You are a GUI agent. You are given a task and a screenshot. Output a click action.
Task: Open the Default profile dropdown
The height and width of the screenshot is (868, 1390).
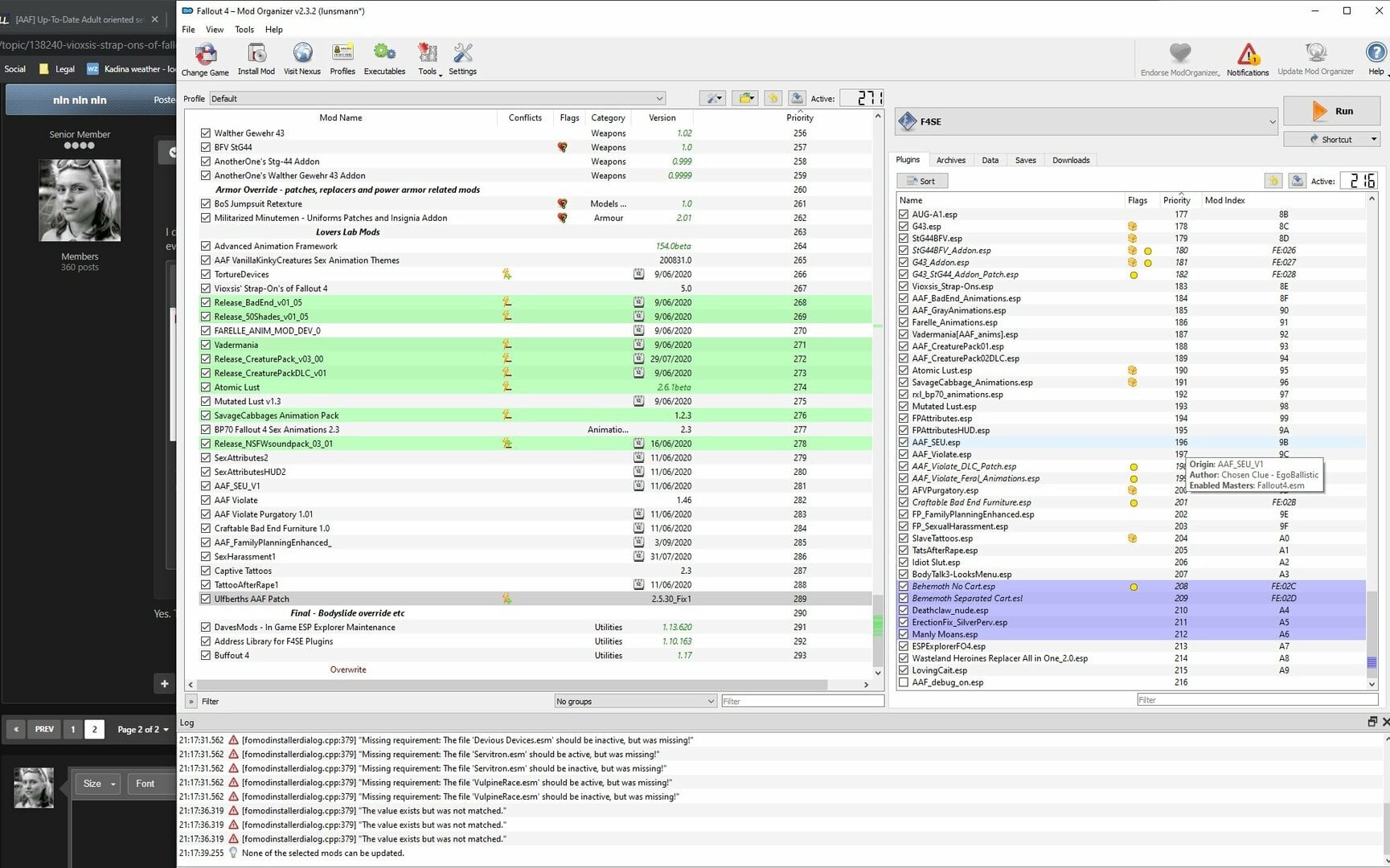437,98
